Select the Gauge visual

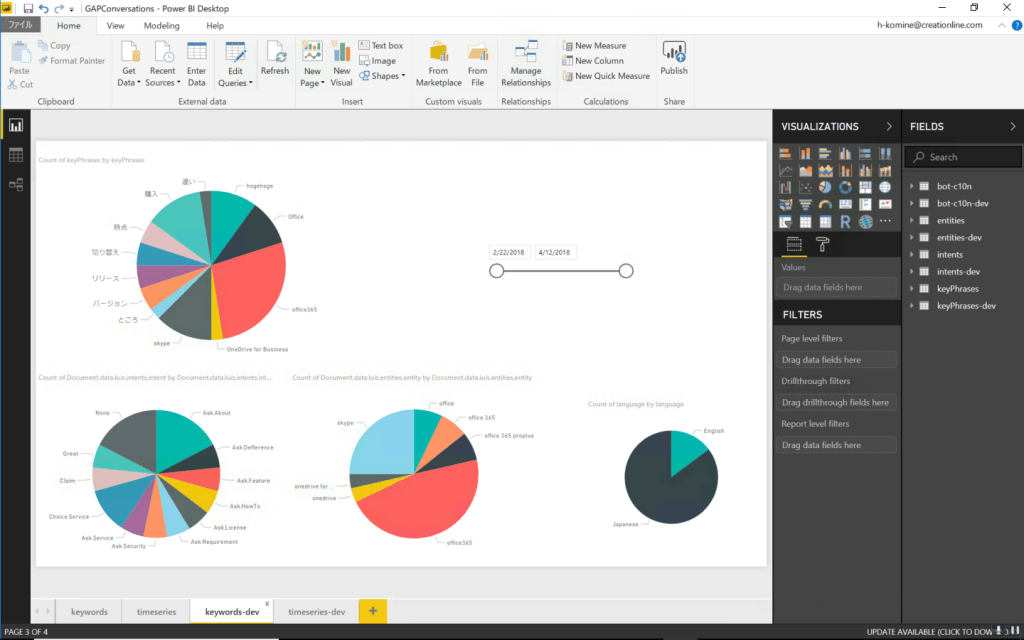[825, 204]
